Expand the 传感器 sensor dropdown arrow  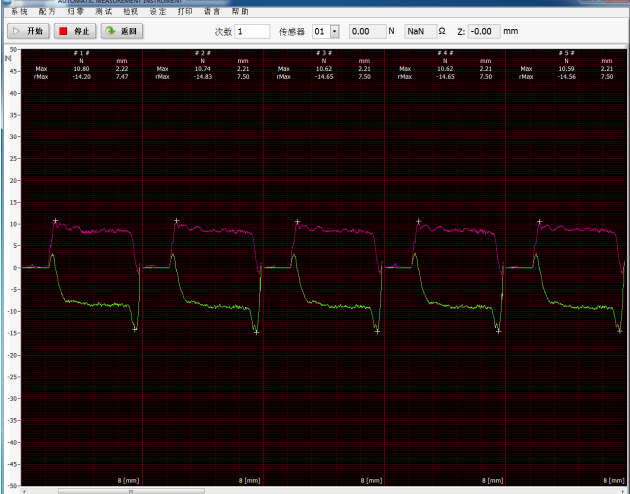coord(335,31)
